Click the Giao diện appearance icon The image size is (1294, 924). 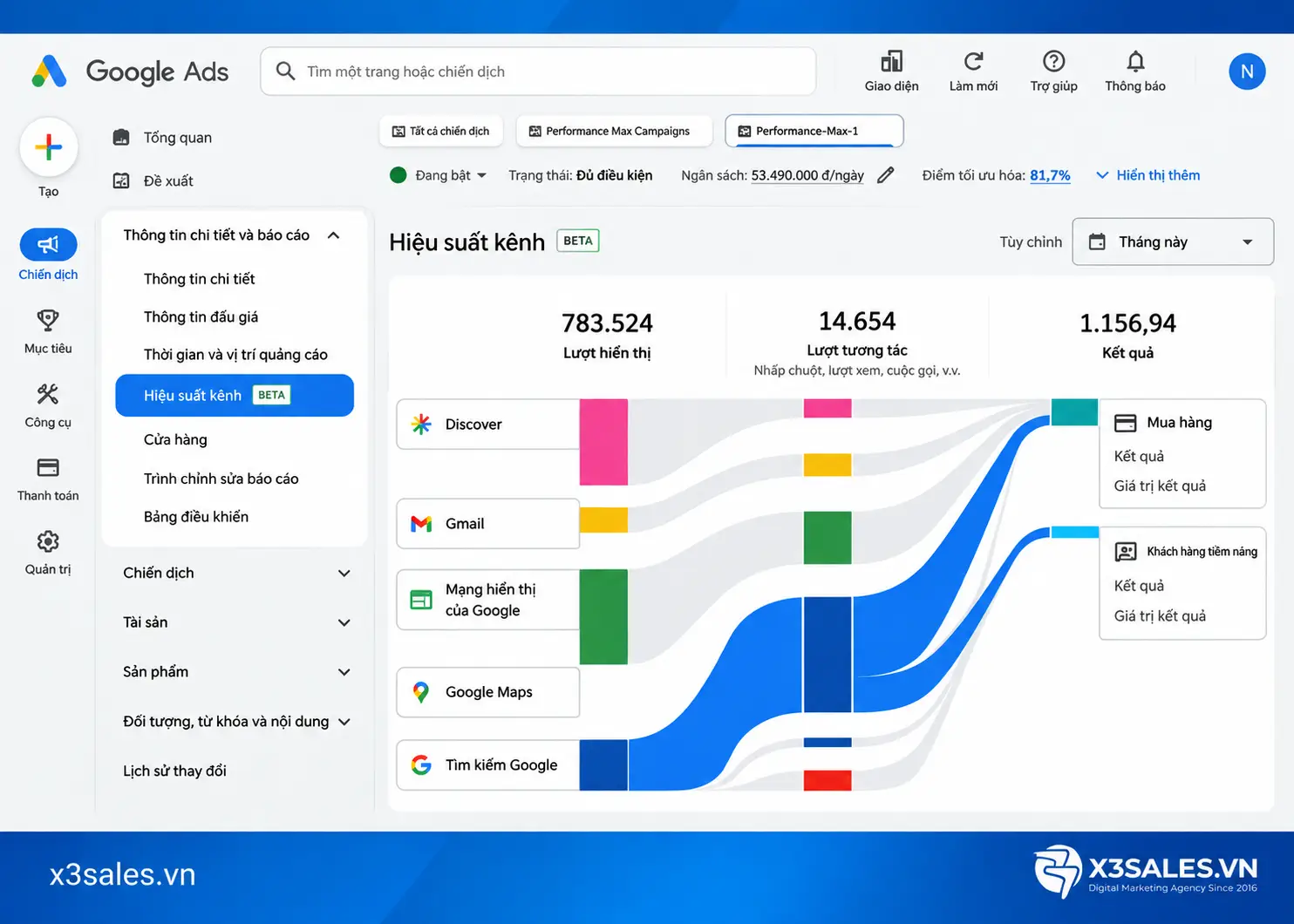click(x=891, y=61)
